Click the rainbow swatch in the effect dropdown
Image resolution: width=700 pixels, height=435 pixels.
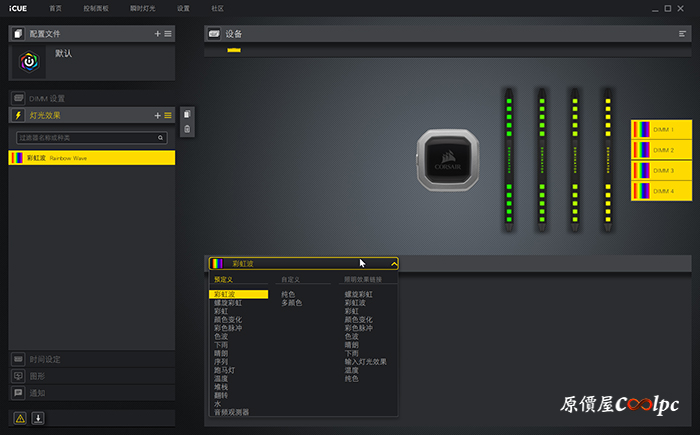[217, 264]
